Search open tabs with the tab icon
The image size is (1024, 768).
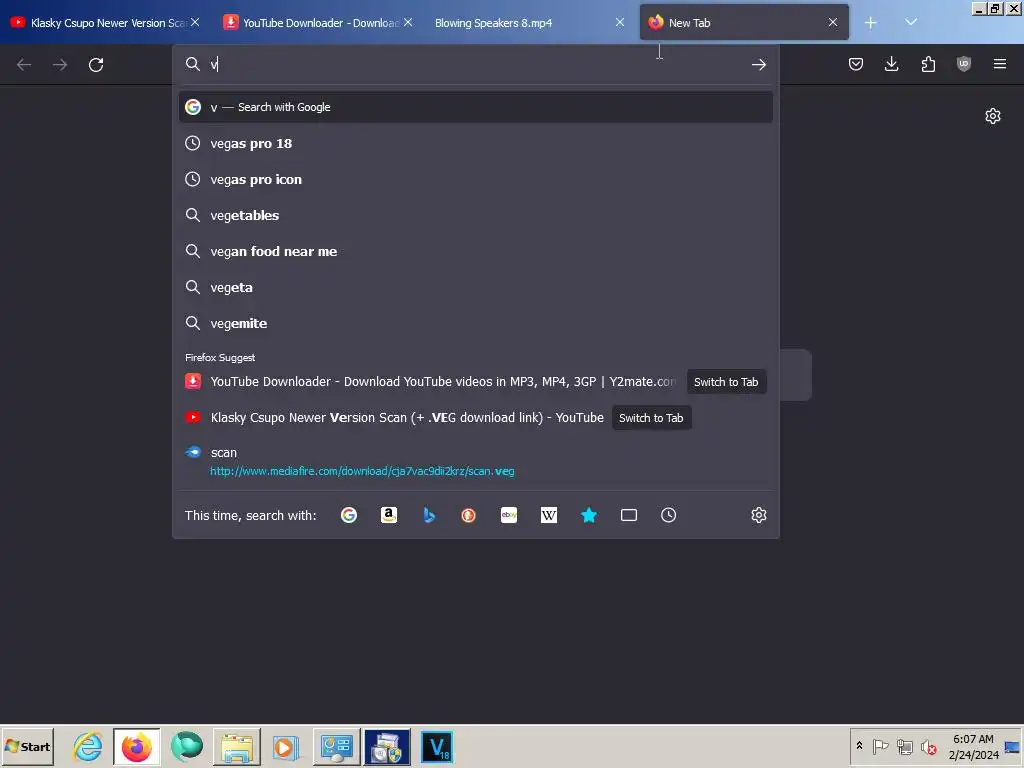pyautogui.click(x=628, y=515)
